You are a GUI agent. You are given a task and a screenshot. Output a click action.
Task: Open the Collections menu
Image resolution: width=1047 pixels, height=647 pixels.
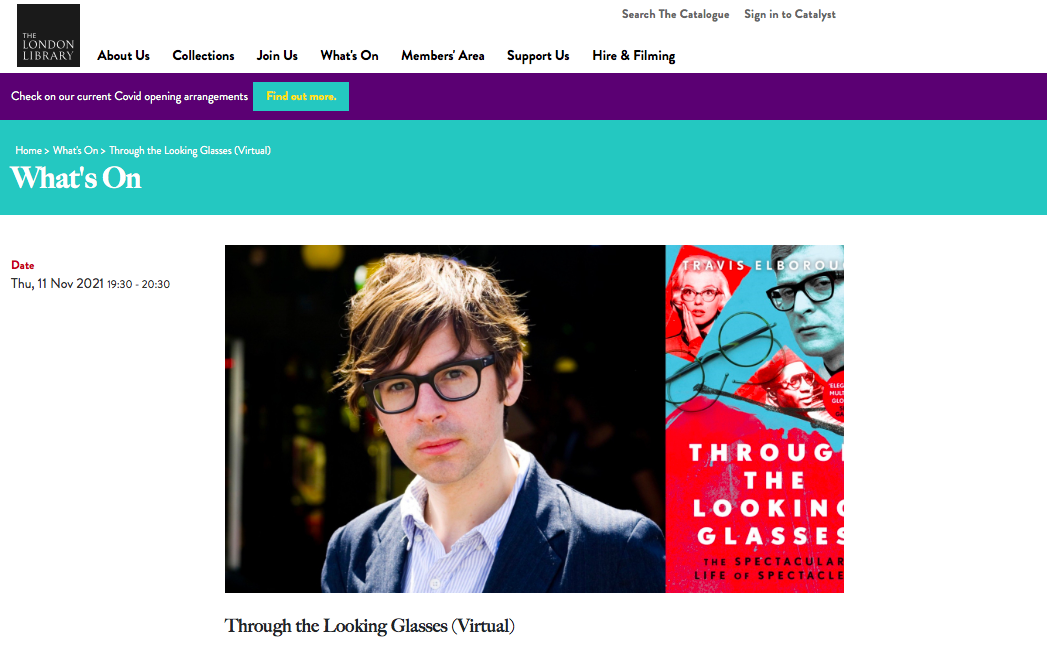[203, 55]
